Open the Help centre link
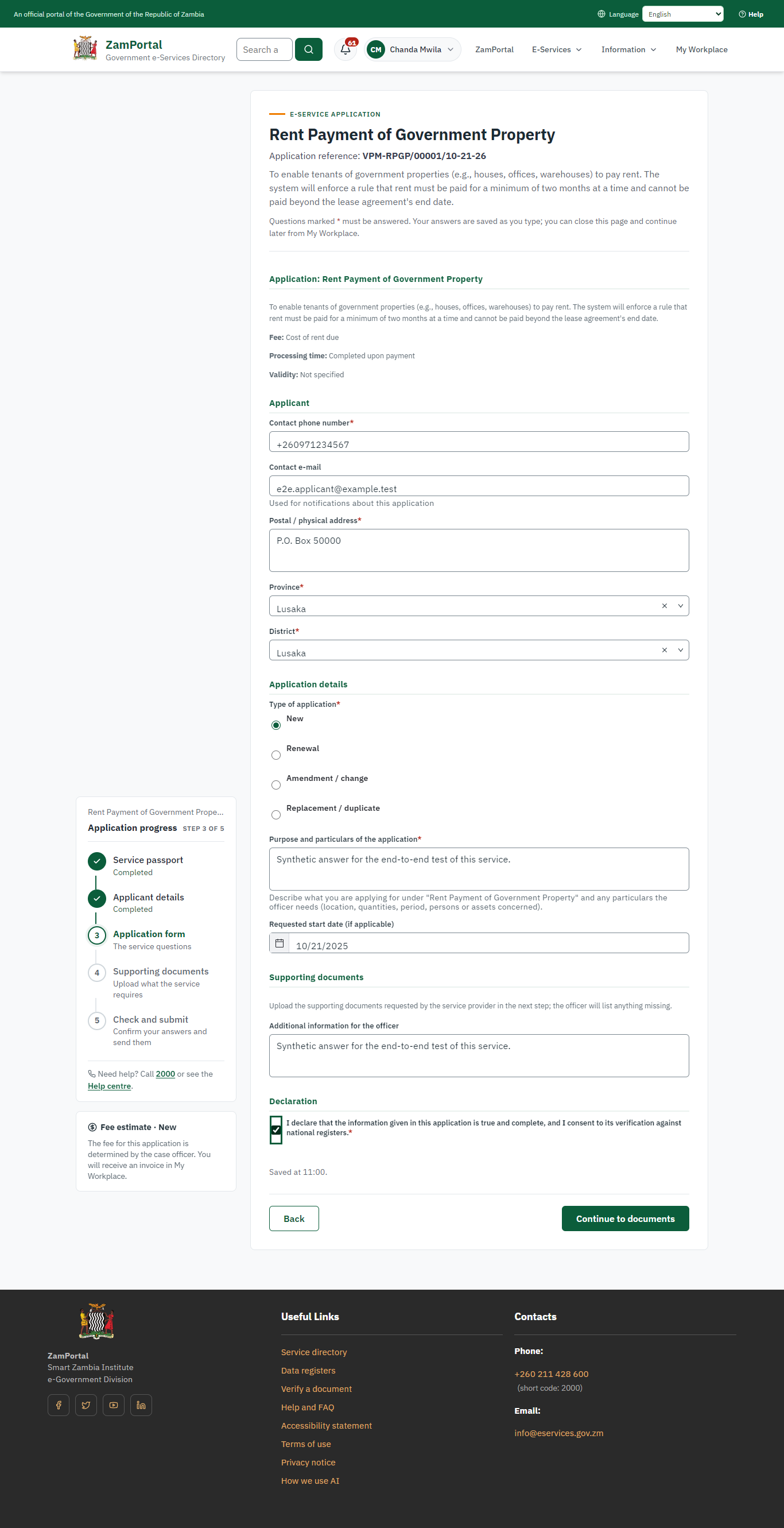 pyautogui.click(x=109, y=1086)
